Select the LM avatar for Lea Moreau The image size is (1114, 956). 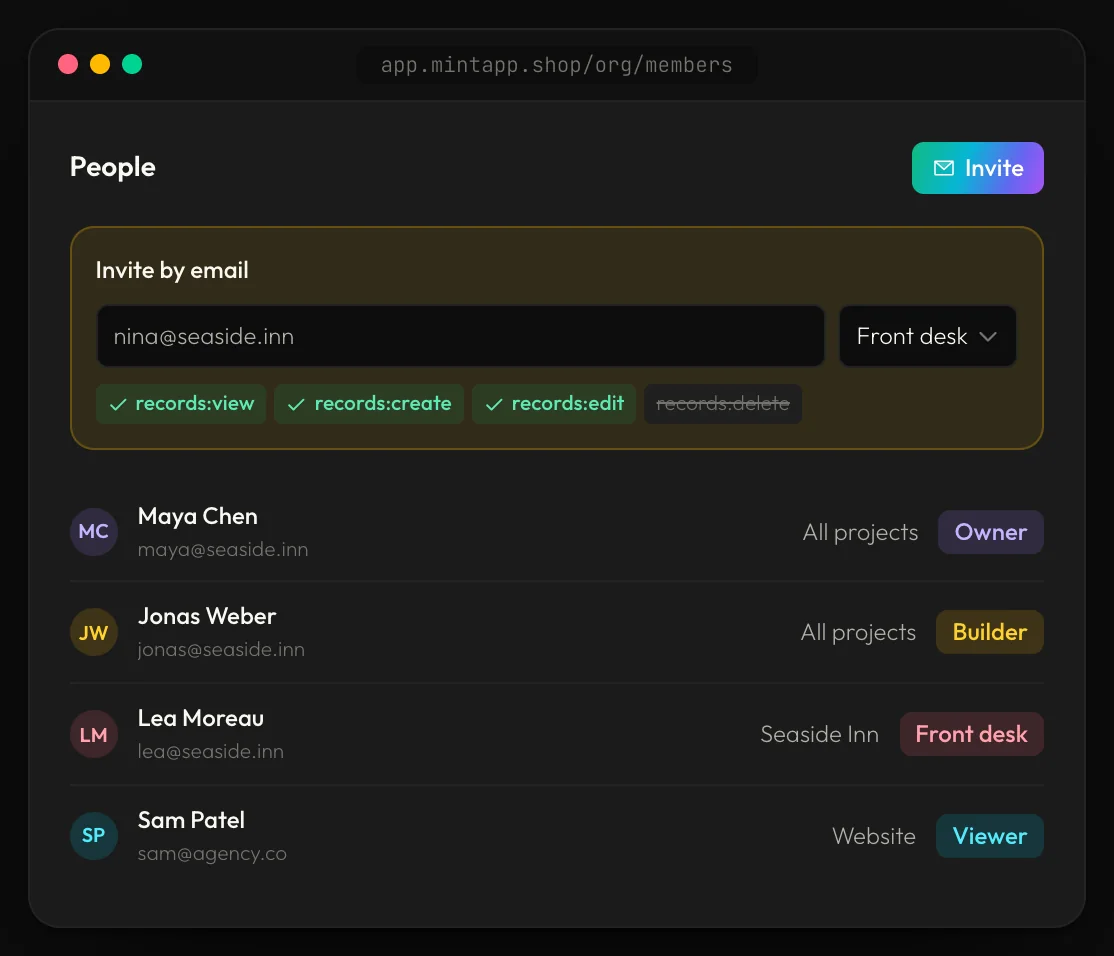[94, 734]
